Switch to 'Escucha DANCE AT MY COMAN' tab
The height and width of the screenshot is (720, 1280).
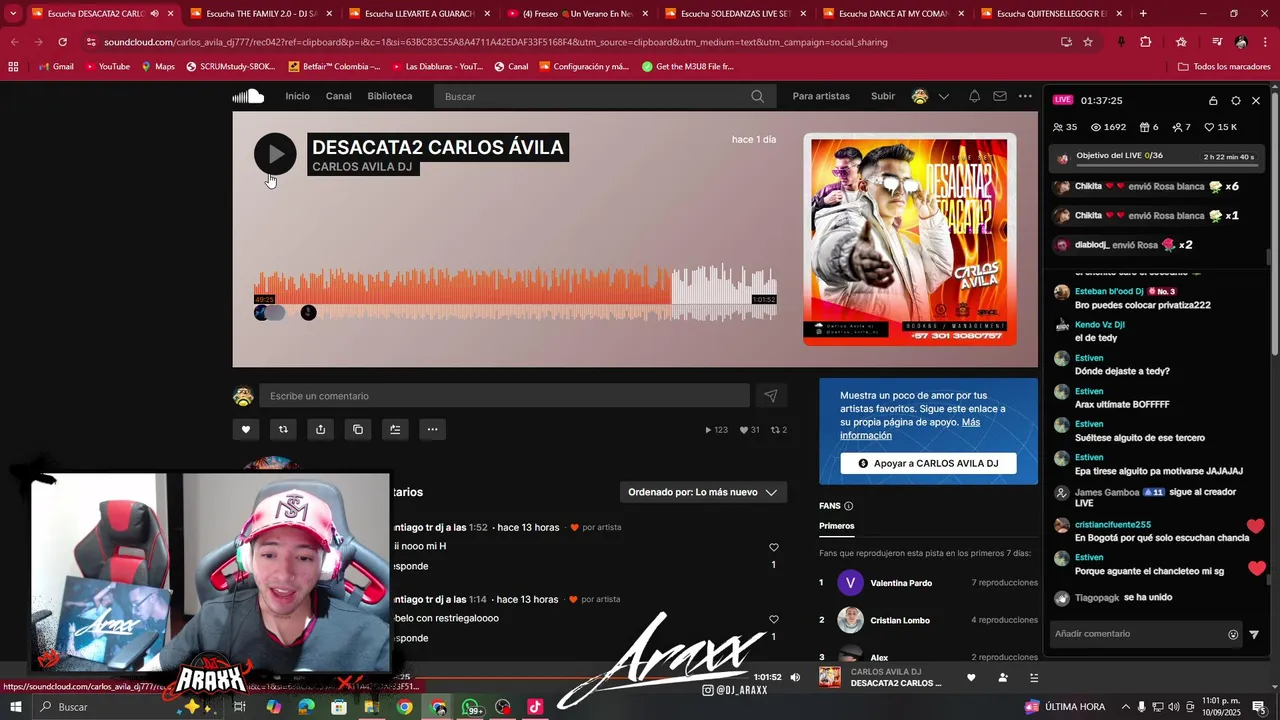pos(892,14)
